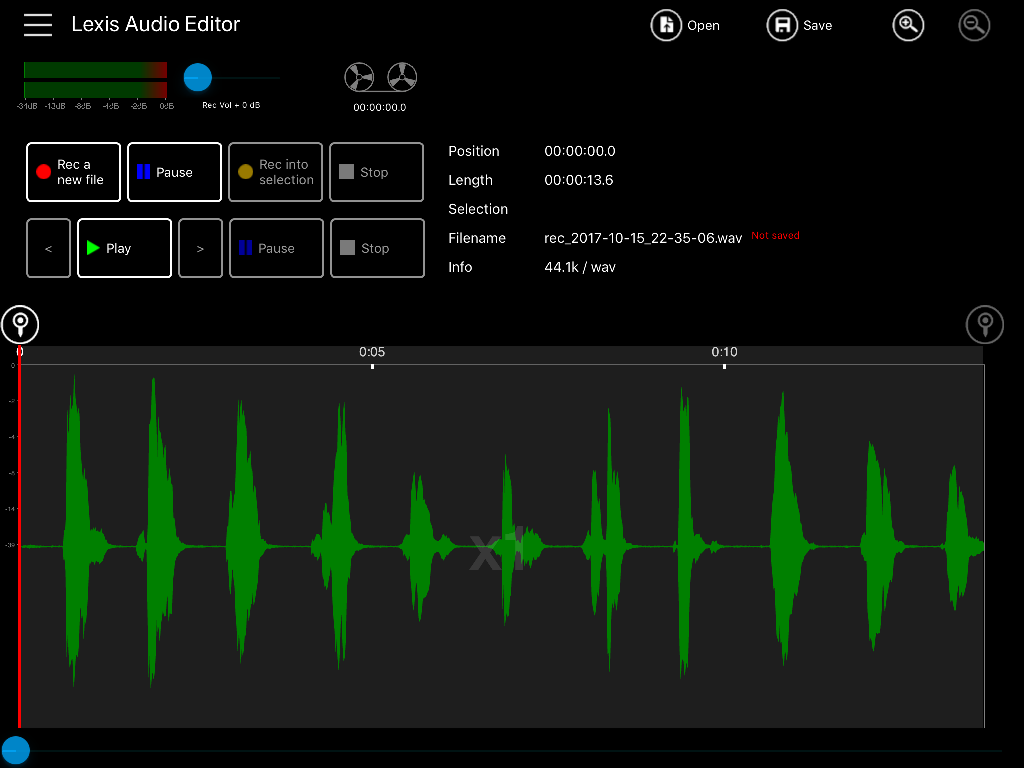Click the reel counter 00:00:00.0
Screen dimensions: 1024x768
(380, 107)
